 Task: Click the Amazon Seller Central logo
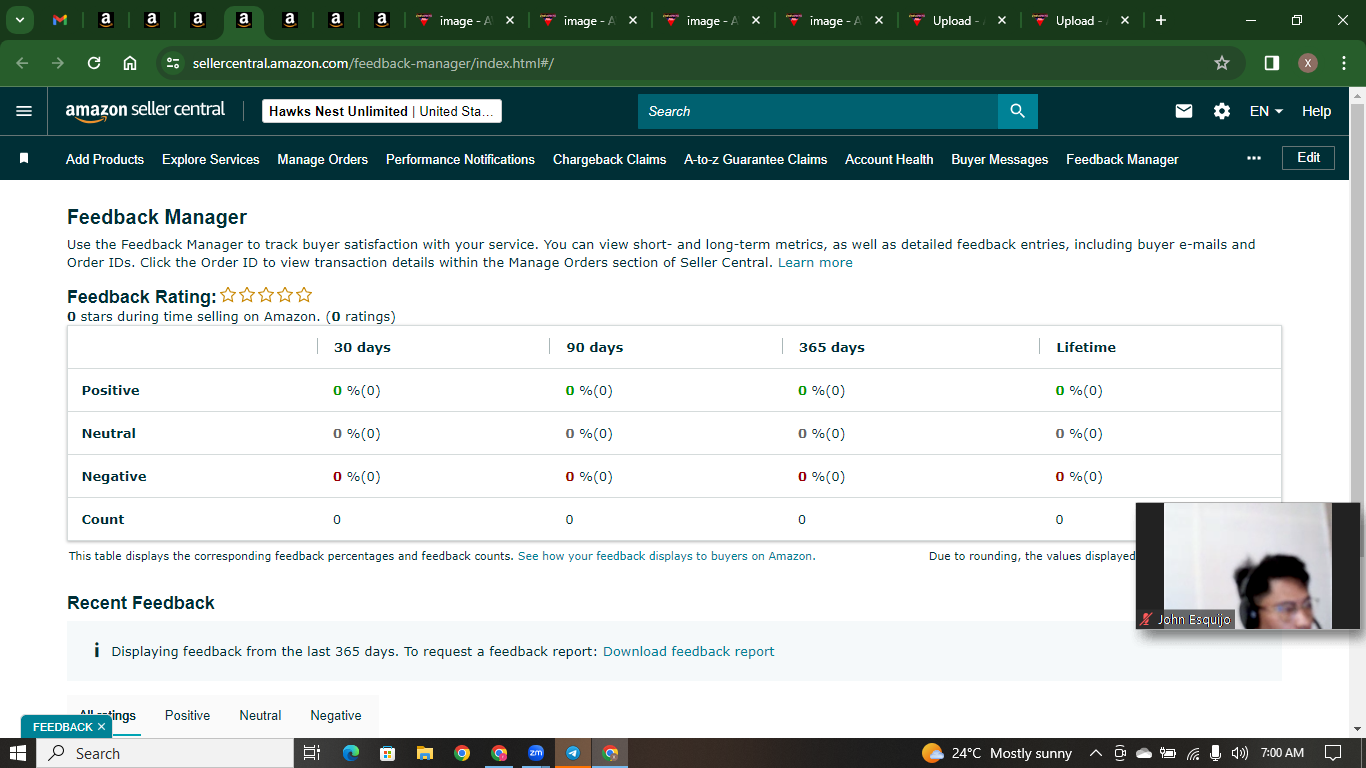coord(146,111)
